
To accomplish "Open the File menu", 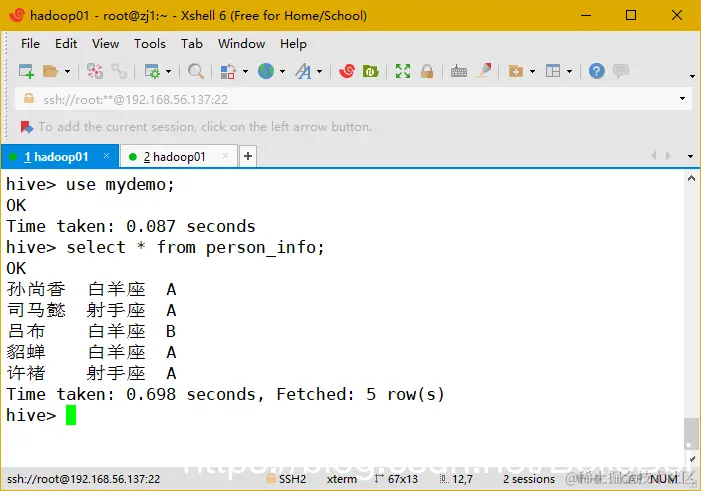I will click(30, 44).
